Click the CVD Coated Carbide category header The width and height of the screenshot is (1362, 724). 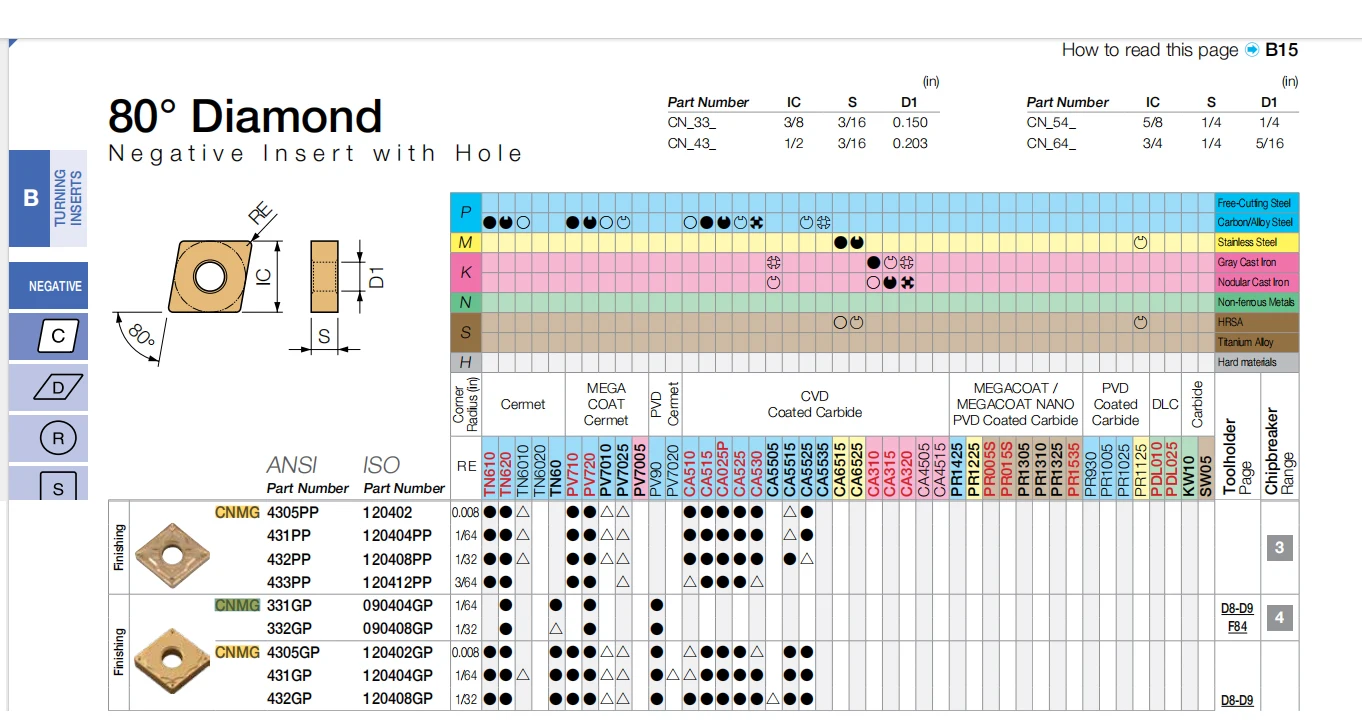(815, 404)
